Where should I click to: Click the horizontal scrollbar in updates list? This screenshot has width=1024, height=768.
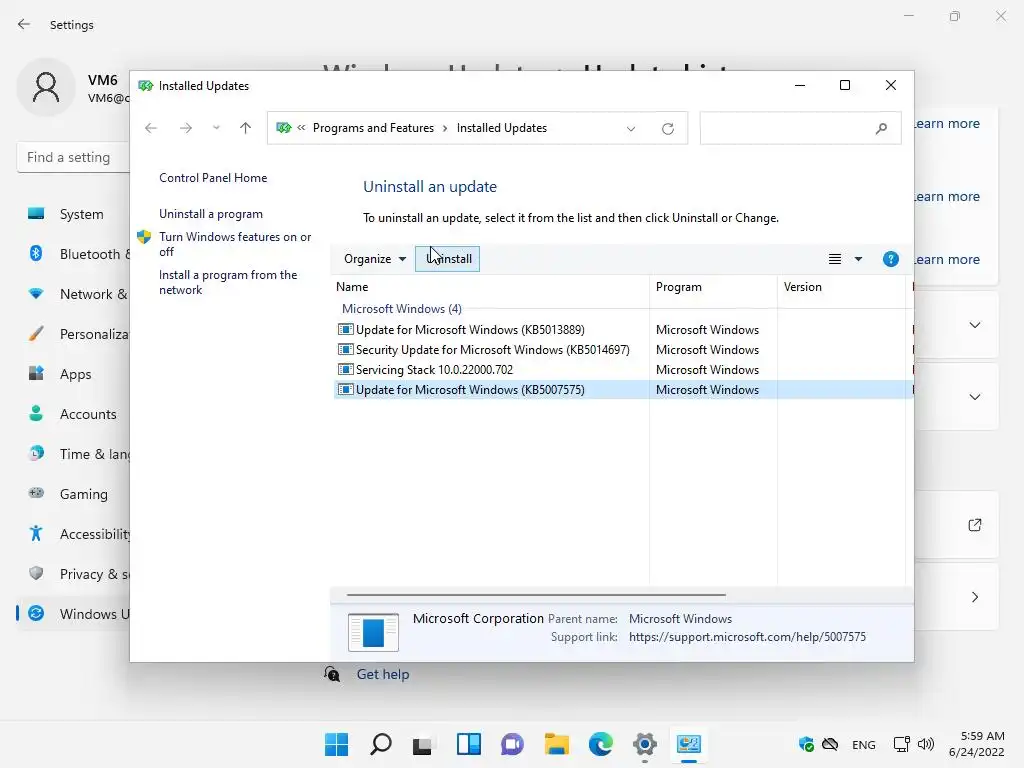coord(536,595)
